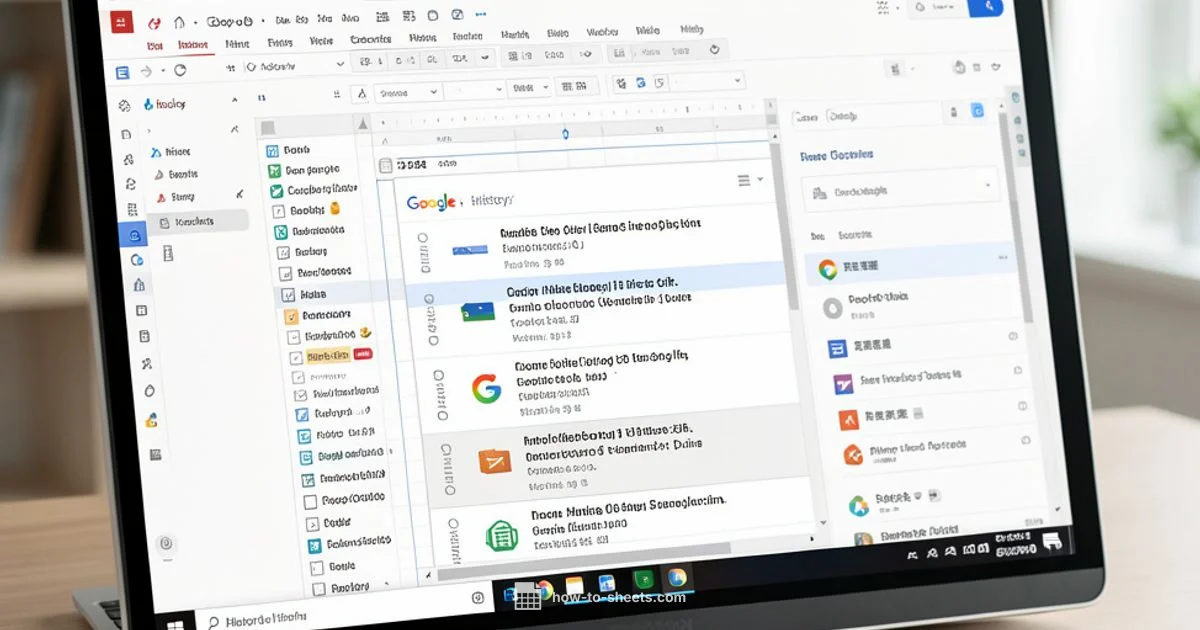
Task: Click the green Sheets icon in the bottom message
Action: pyautogui.click(x=500, y=534)
